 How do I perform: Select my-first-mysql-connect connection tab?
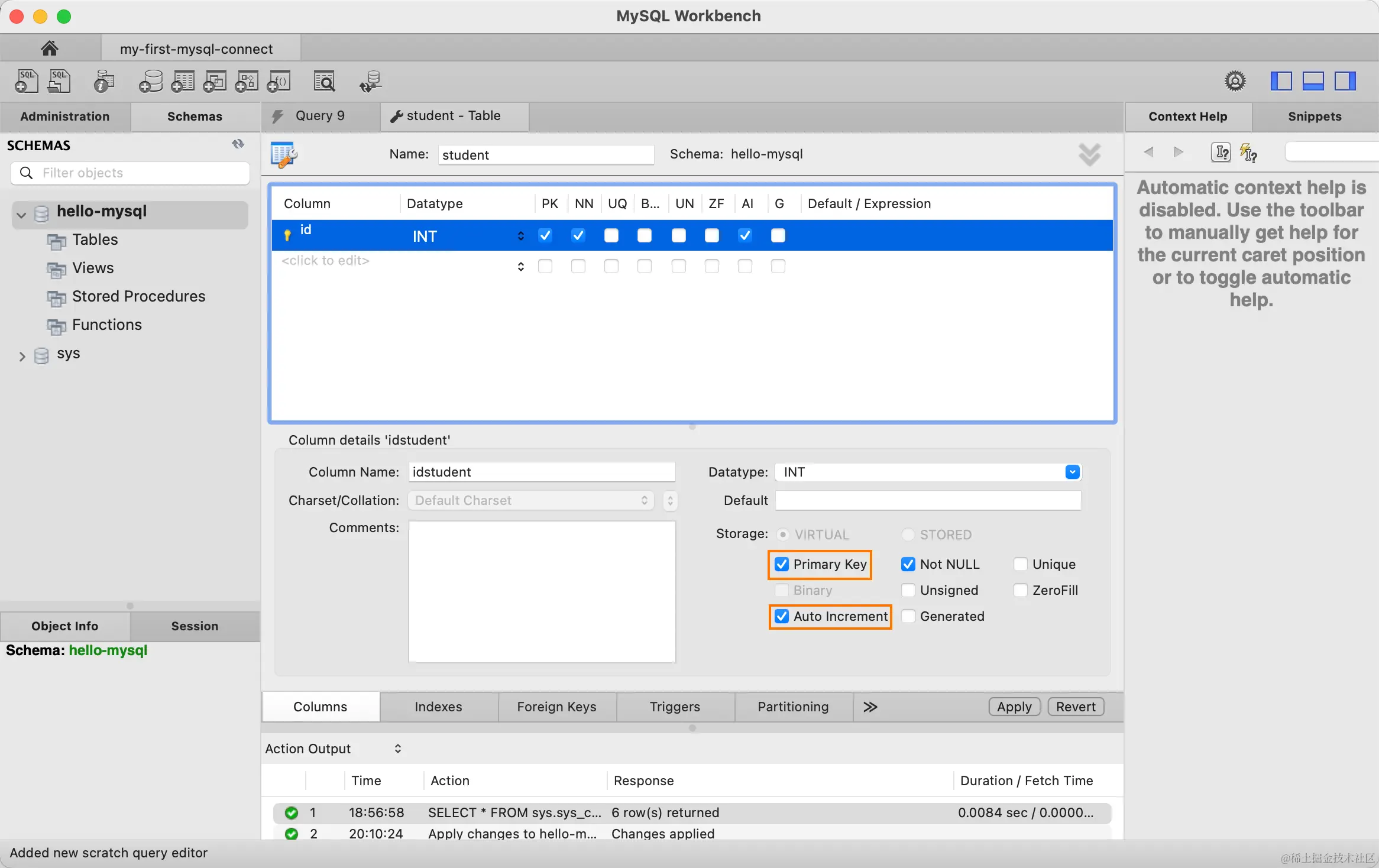coord(200,48)
